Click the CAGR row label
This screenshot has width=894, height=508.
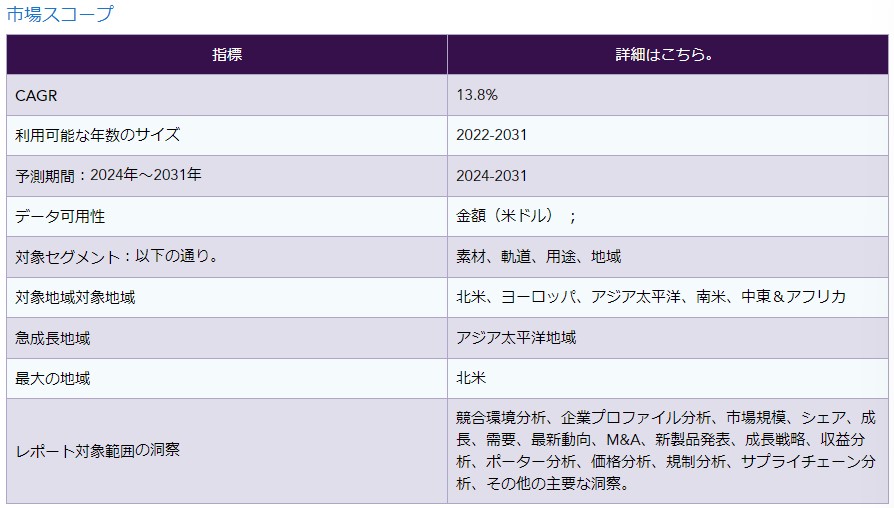[x=36, y=95]
